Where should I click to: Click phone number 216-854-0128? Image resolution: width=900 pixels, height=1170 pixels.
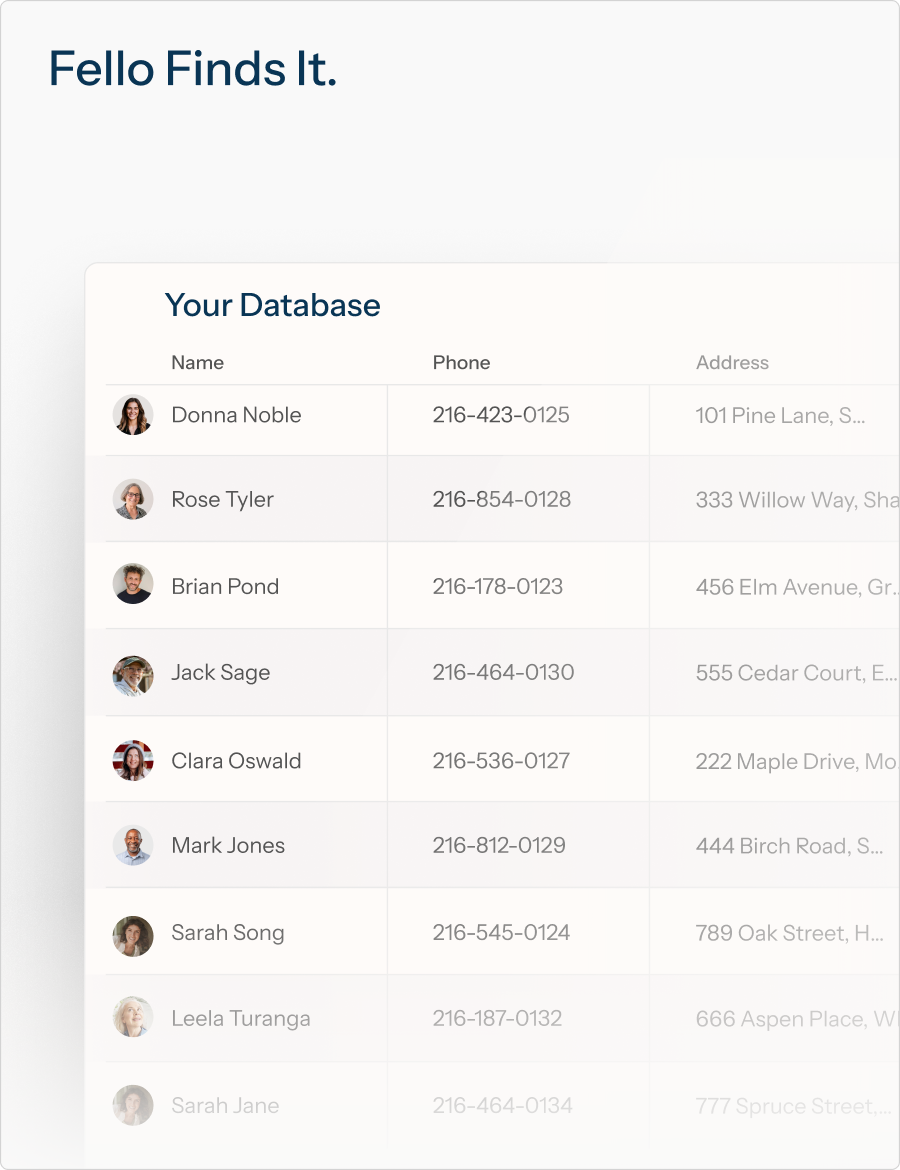click(x=501, y=499)
